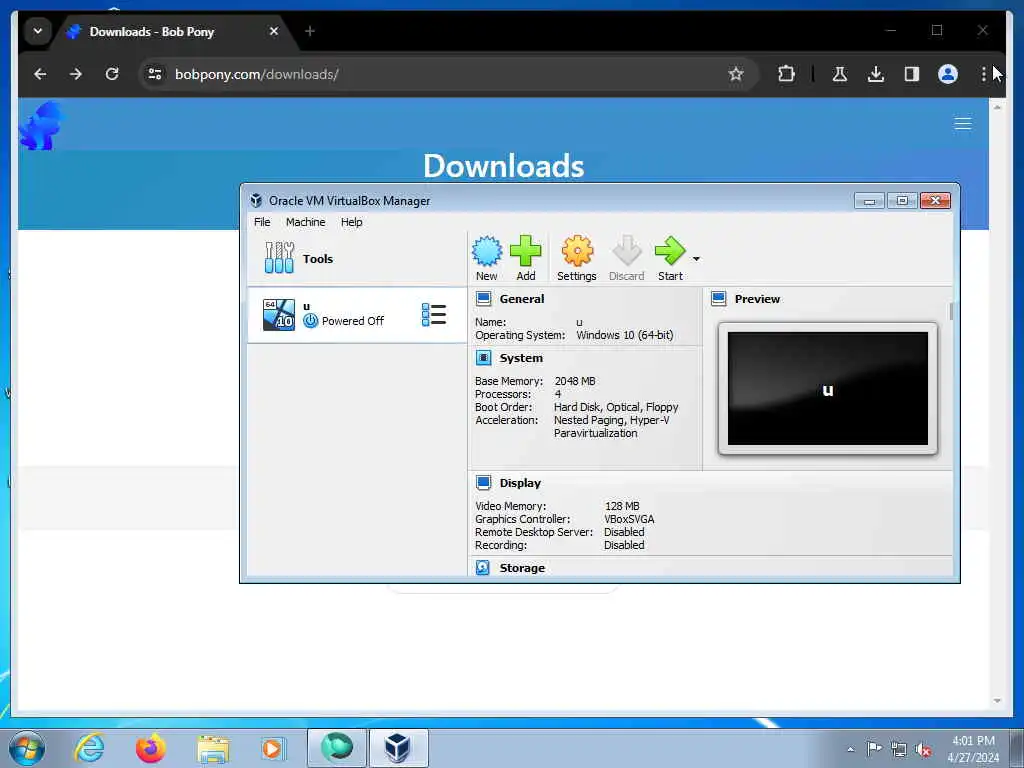Click the Bob Pony site logo
Image resolution: width=1024 pixels, height=768 pixels.
coord(42,125)
